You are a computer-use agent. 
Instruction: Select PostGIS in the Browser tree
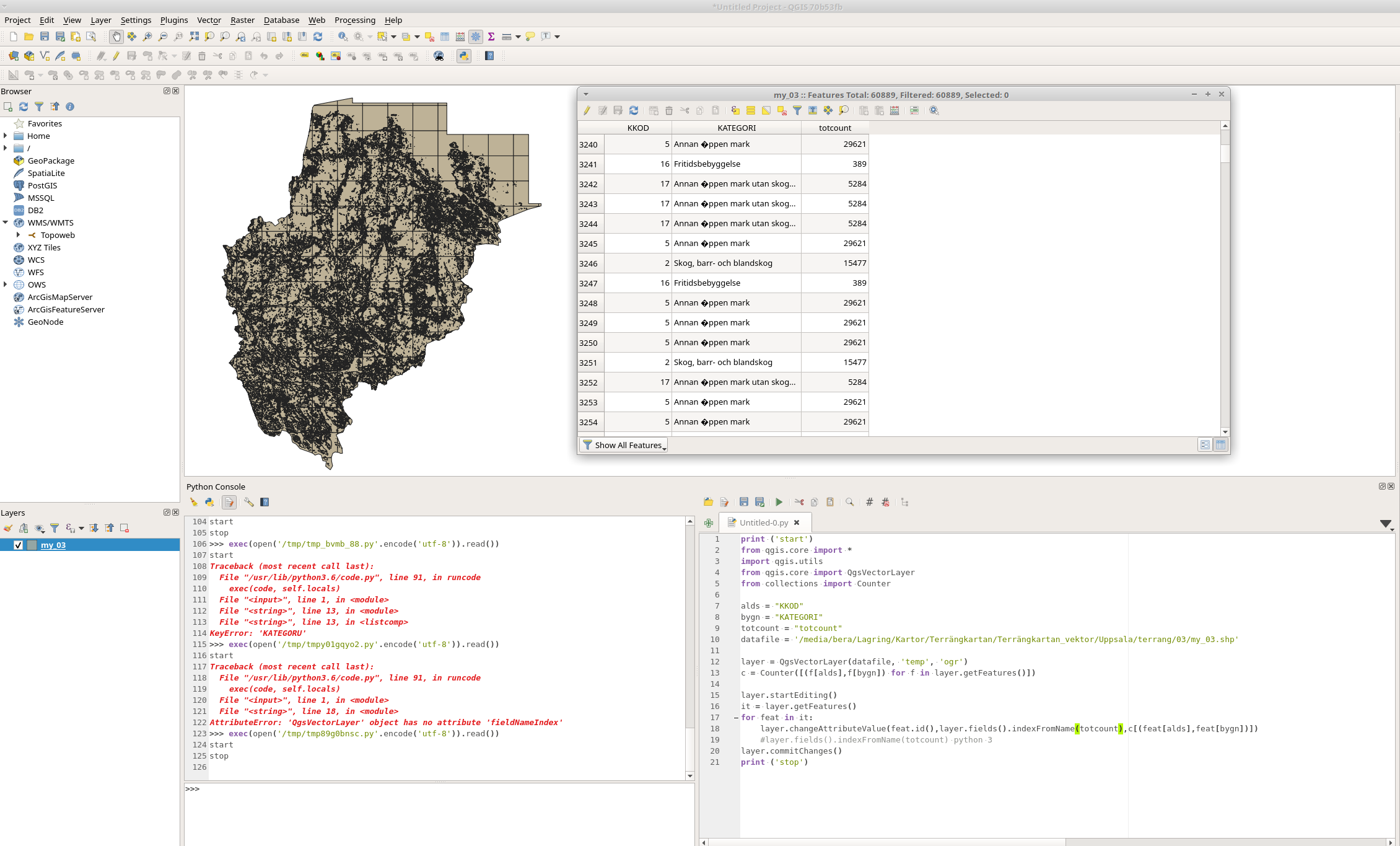[42, 185]
